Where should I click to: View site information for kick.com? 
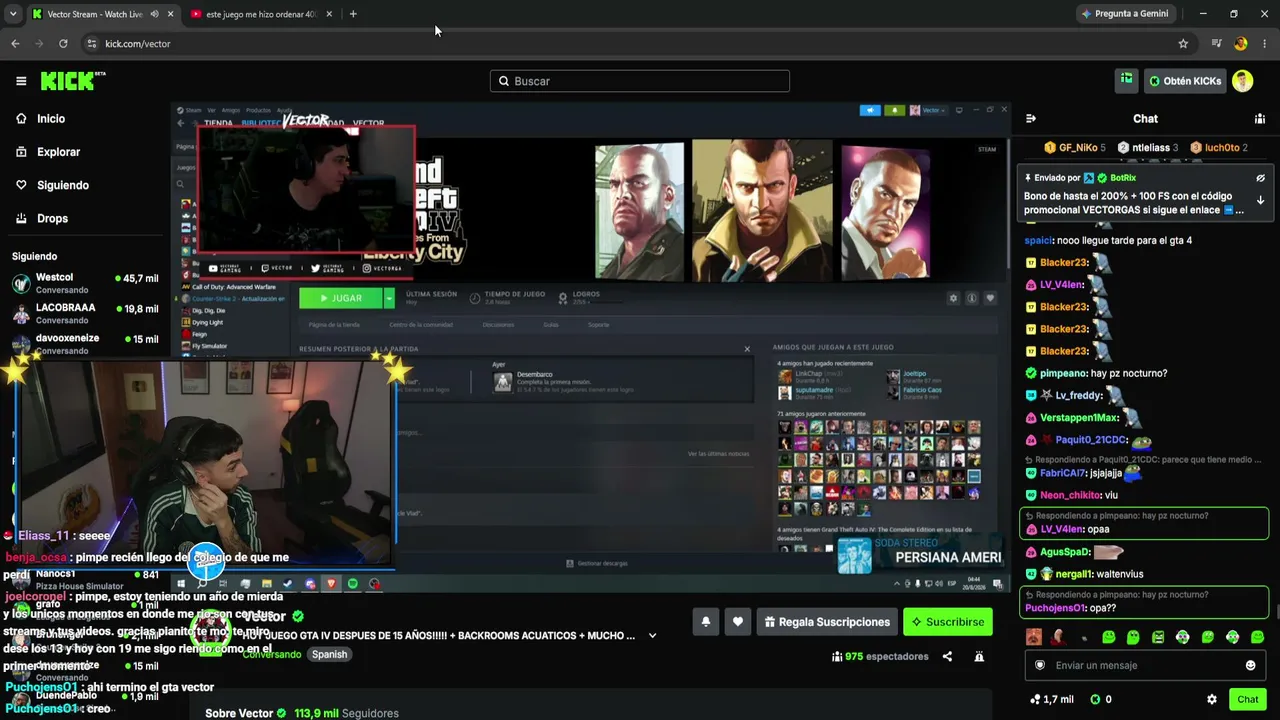pyautogui.click(x=92, y=44)
